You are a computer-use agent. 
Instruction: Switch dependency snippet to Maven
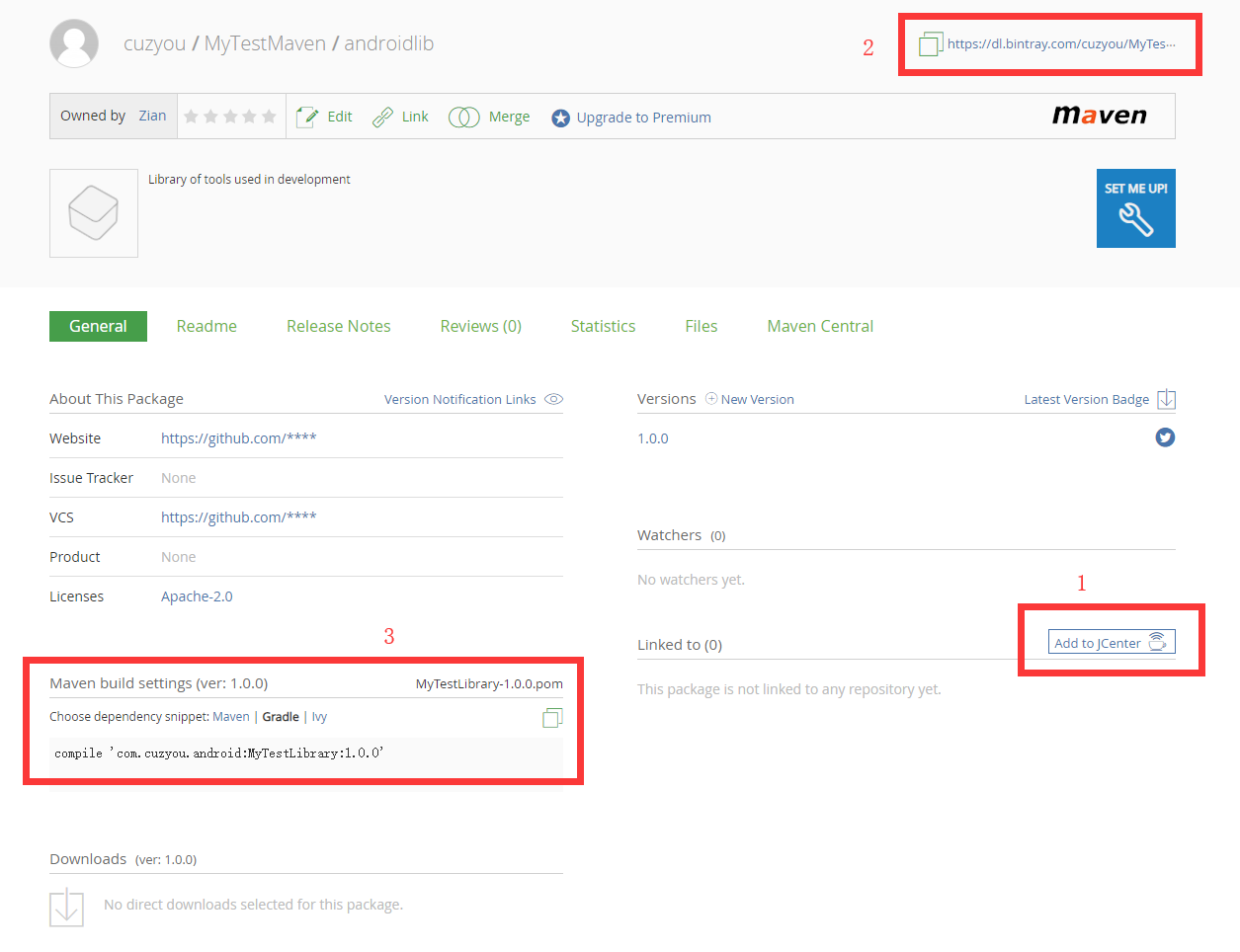230,717
